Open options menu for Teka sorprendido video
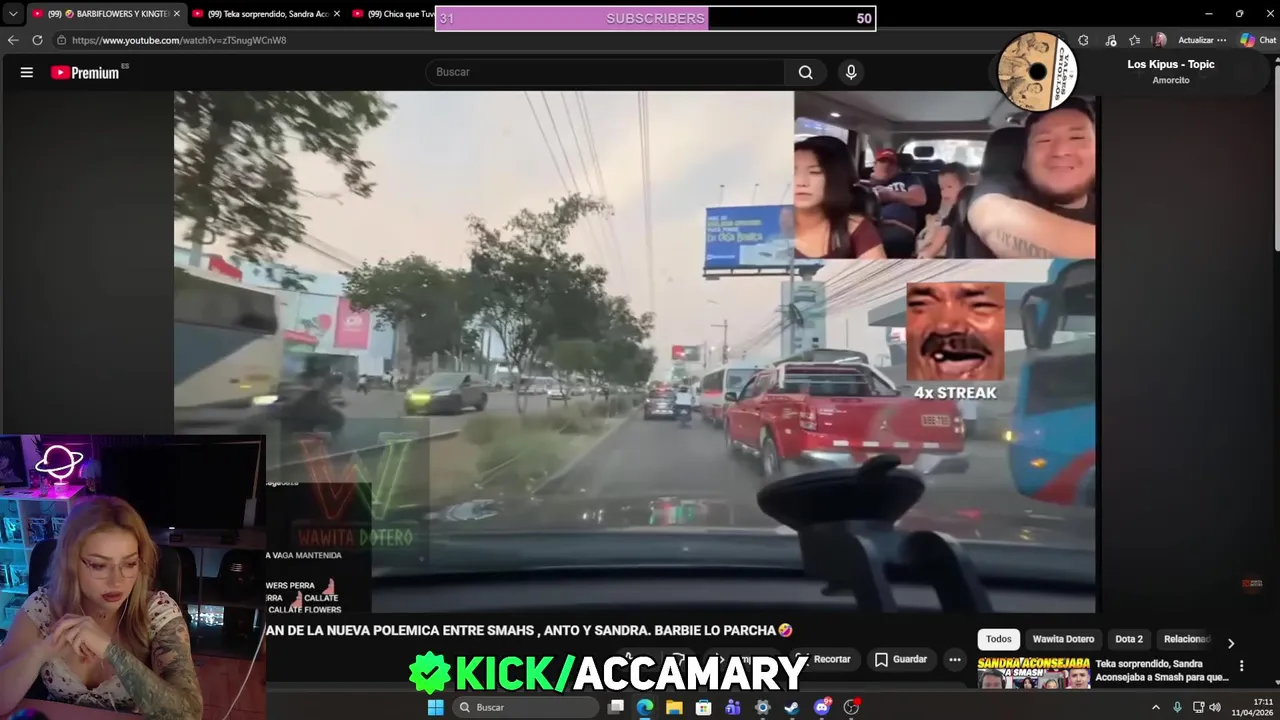The width and height of the screenshot is (1280, 720). coord(1242,665)
